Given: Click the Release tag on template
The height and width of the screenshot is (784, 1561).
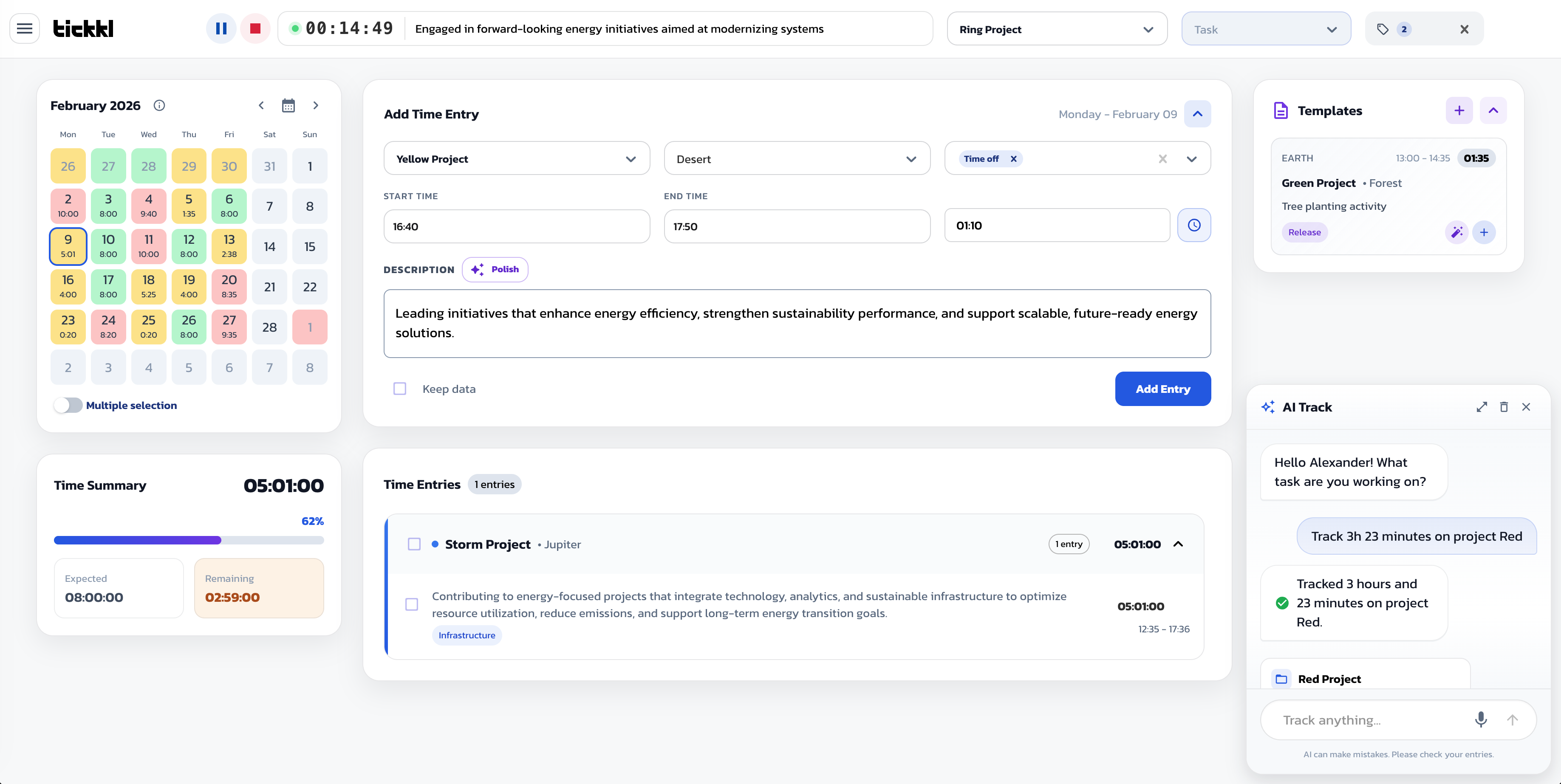Looking at the screenshot, I should click(1304, 232).
